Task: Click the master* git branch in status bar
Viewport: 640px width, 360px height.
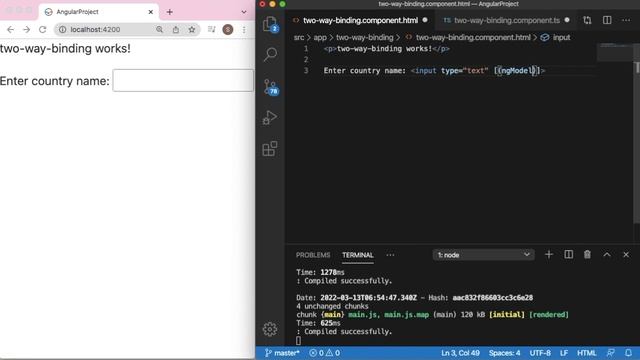Action: (282, 353)
